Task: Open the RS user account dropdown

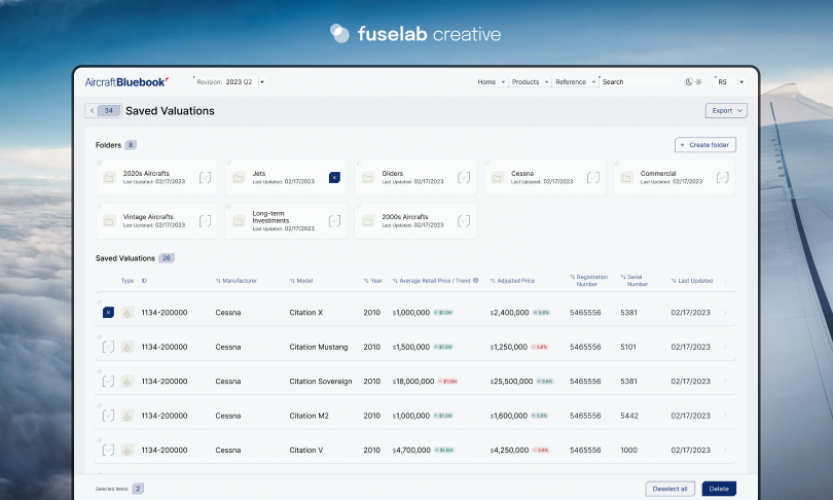Action: [x=730, y=82]
